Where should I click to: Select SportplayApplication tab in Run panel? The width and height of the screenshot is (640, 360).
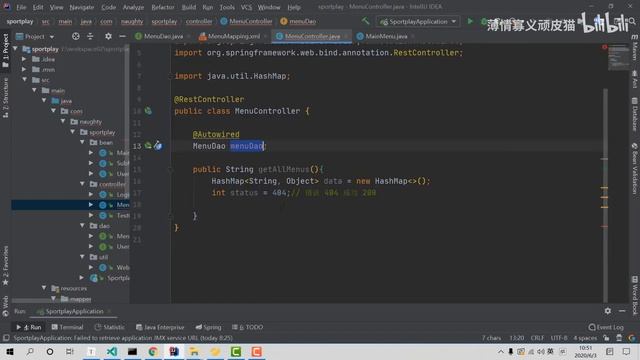(x=74, y=311)
